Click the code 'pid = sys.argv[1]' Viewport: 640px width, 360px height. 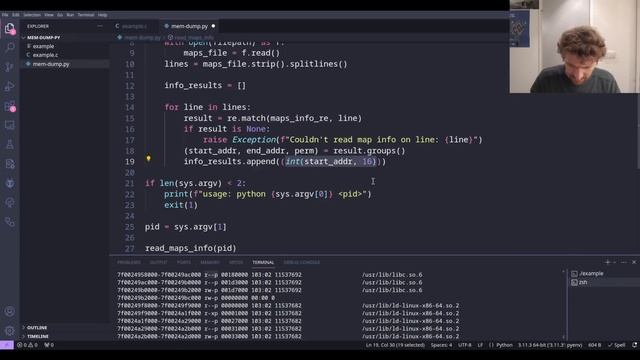(186, 227)
